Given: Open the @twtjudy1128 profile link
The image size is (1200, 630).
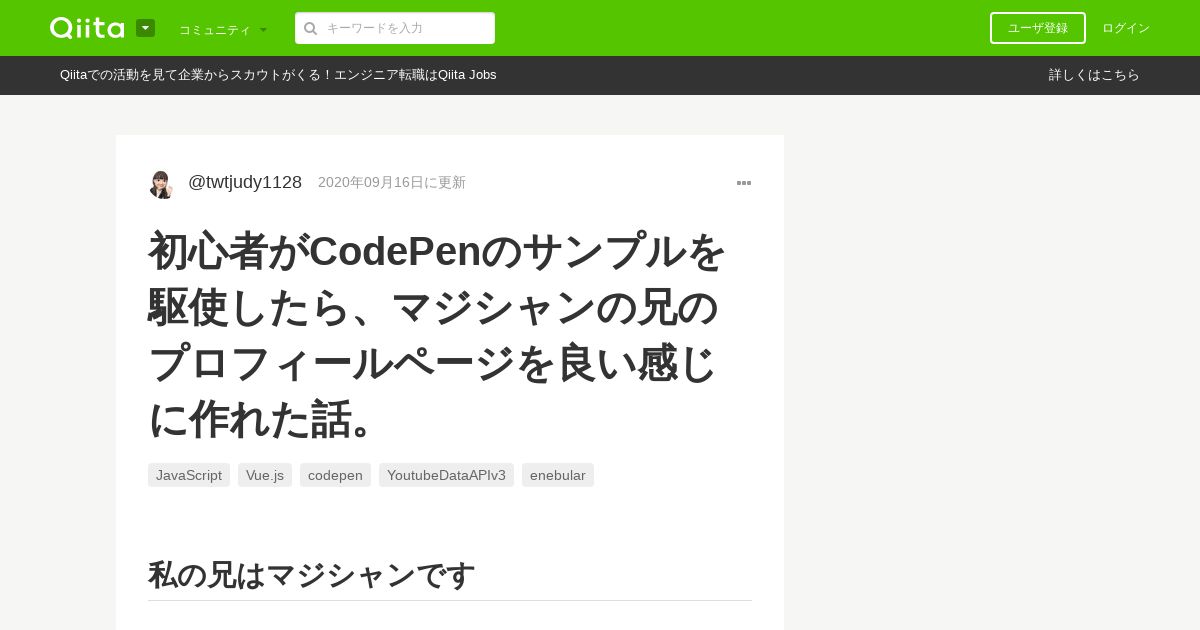Looking at the screenshot, I should tap(245, 182).
